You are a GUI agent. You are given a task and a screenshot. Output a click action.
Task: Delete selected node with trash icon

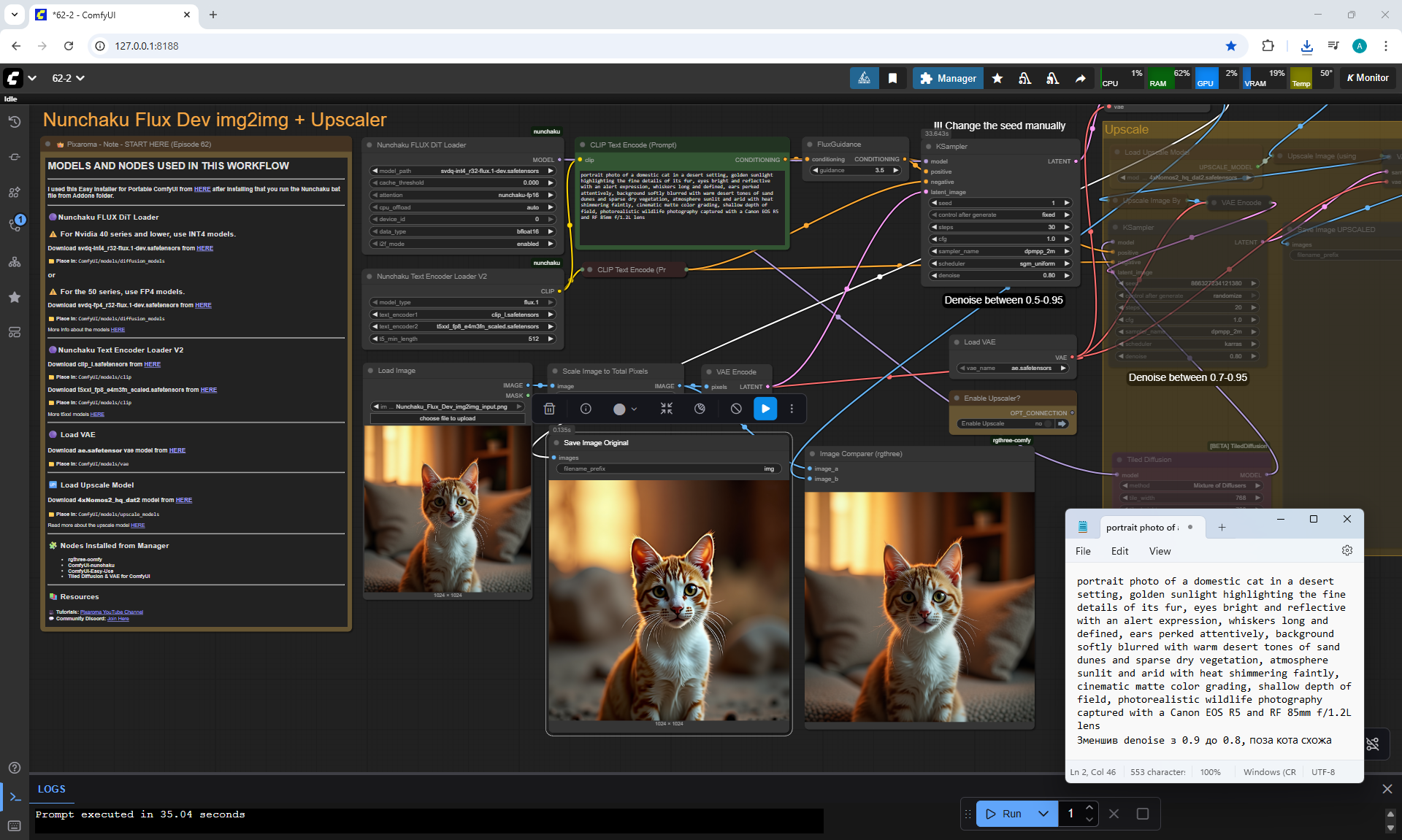(x=550, y=409)
